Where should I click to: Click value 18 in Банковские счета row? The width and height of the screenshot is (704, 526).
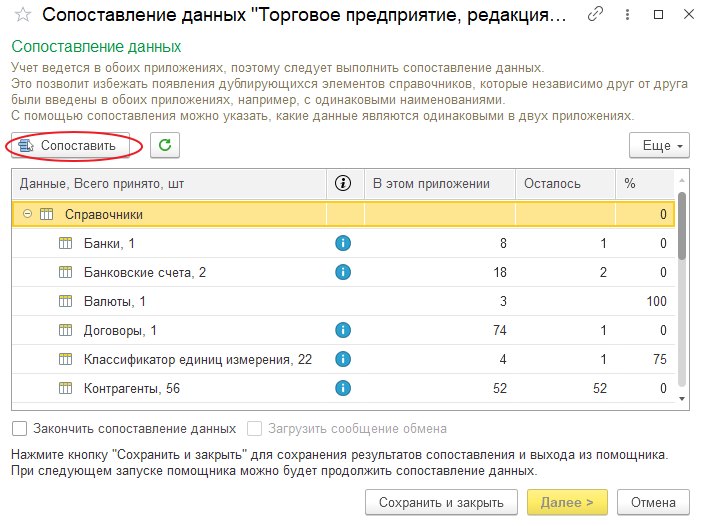pos(500,272)
